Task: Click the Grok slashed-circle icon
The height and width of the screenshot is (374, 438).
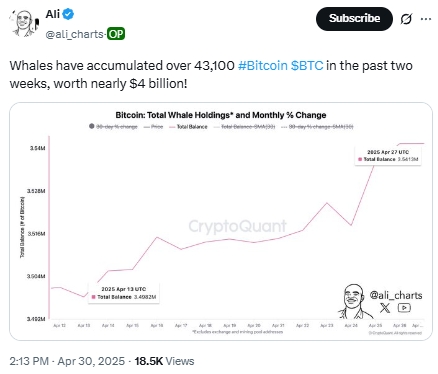Action: pos(406,19)
